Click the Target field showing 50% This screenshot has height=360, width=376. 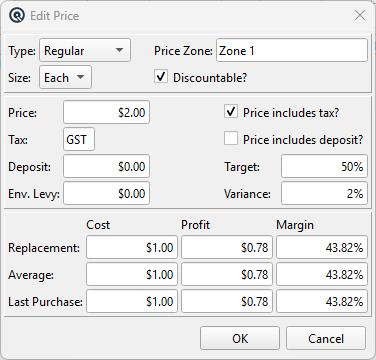pyautogui.click(x=324, y=166)
